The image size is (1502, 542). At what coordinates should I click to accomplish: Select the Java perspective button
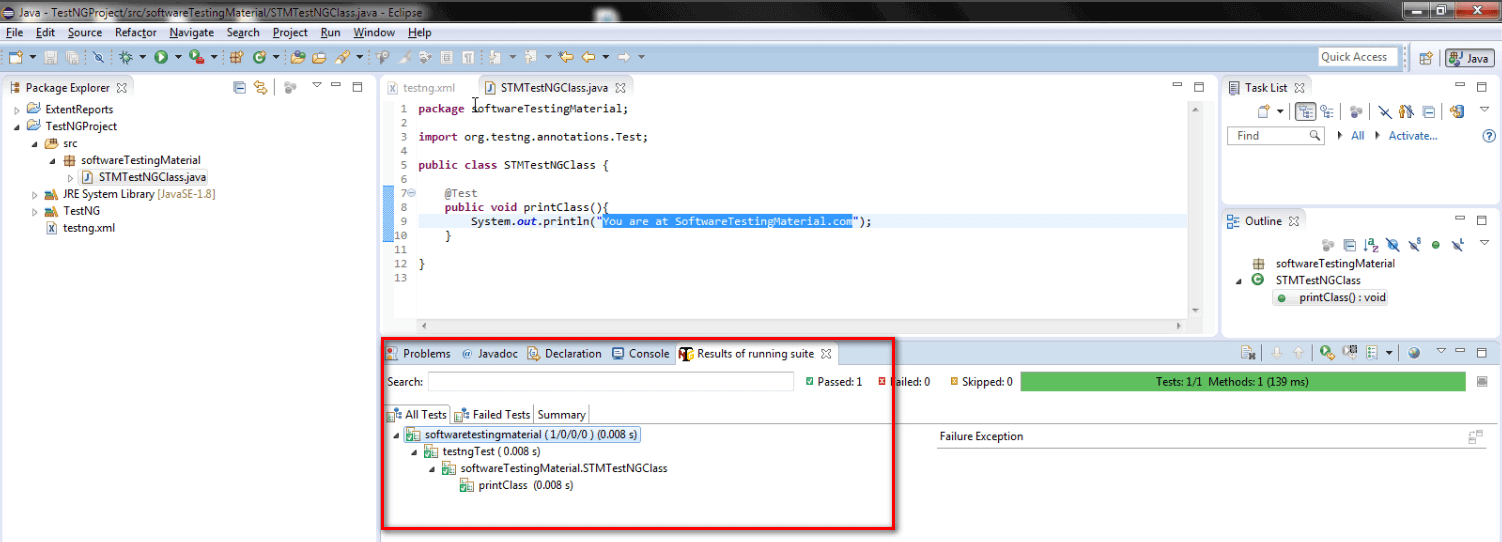[1469, 58]
